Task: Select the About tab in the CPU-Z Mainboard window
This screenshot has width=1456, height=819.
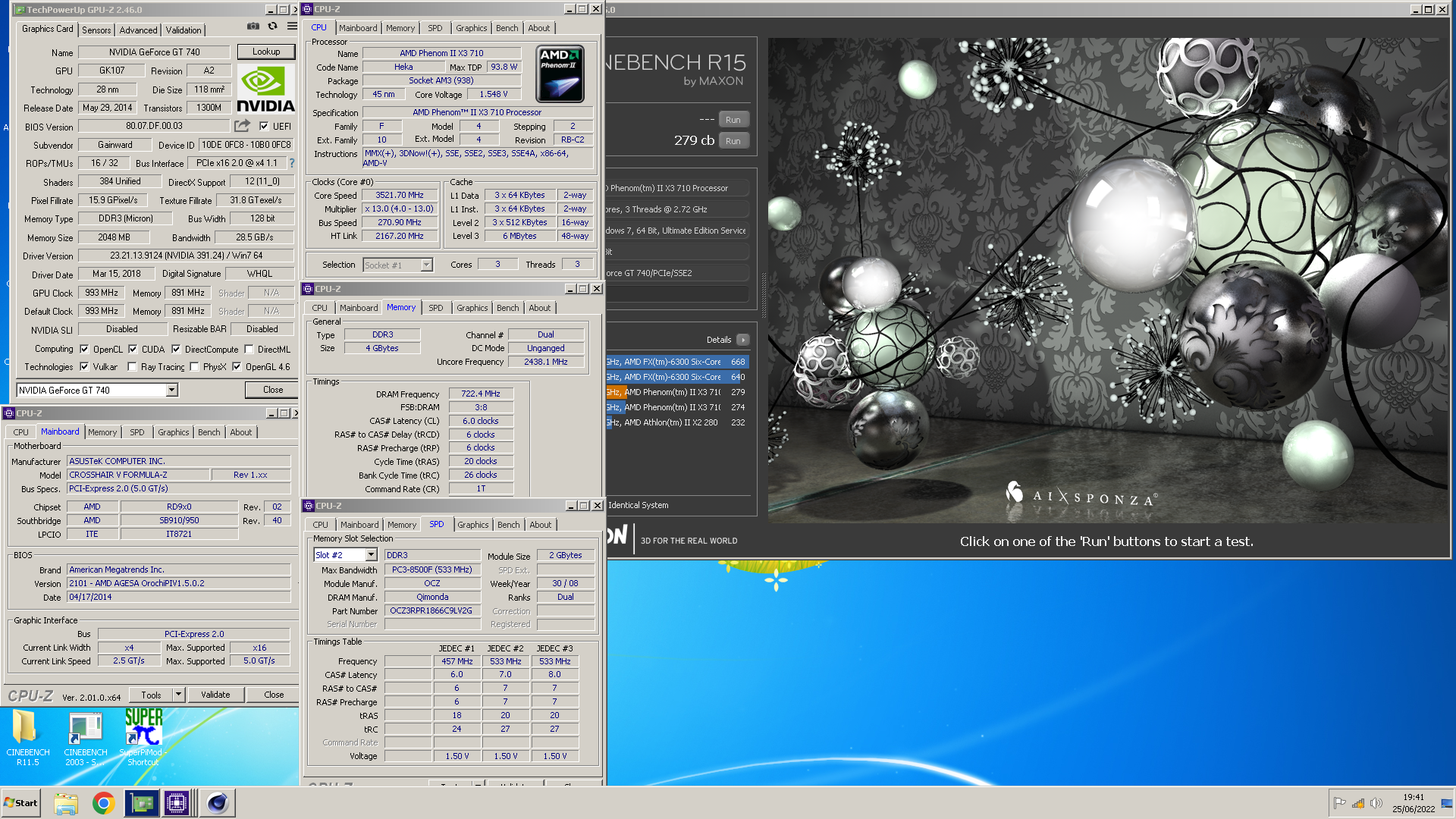Action: click(x=241, y=432)
